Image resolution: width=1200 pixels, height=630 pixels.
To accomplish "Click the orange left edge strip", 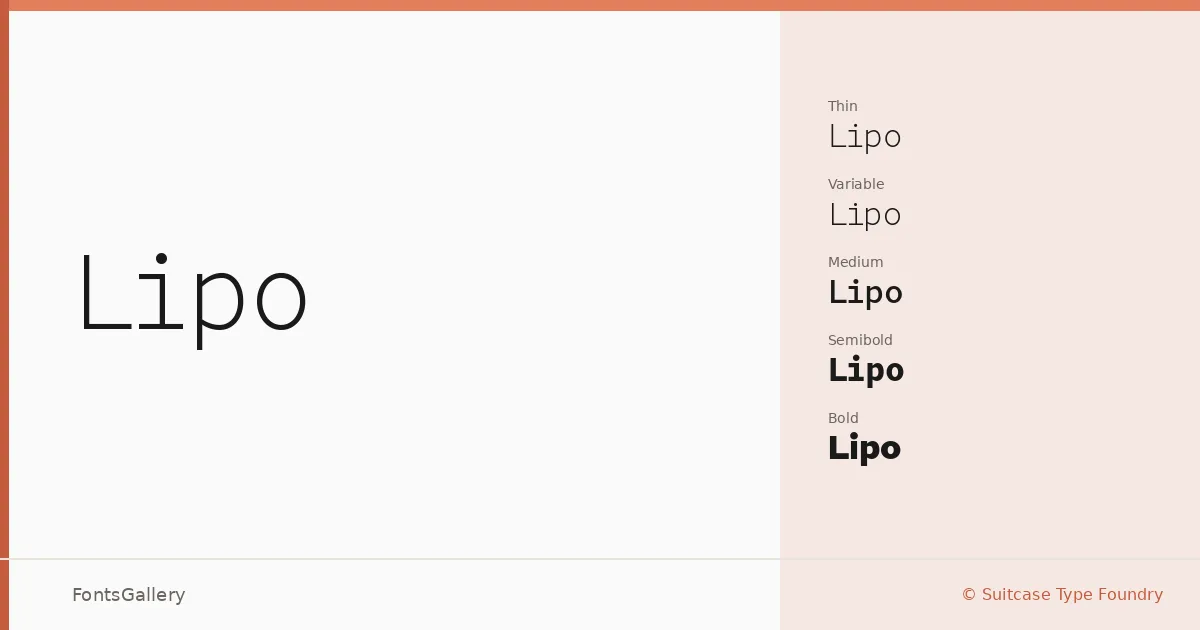I will point(4,320).
